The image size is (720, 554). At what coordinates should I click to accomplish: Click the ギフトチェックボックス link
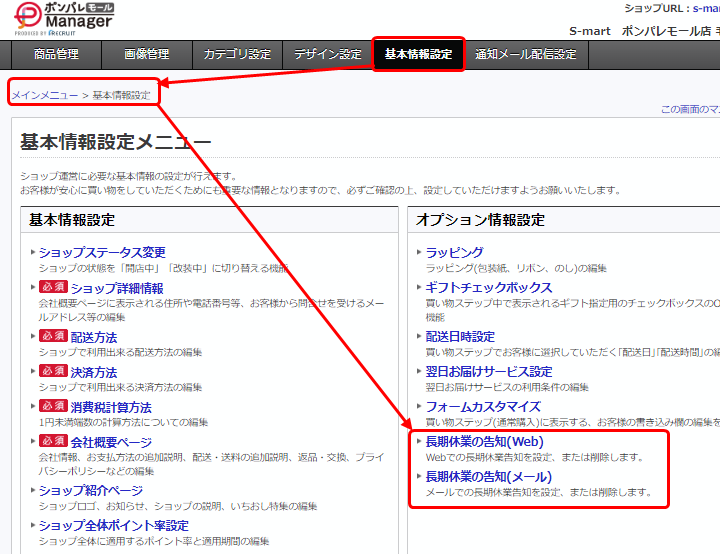click(x=488, y=288)
